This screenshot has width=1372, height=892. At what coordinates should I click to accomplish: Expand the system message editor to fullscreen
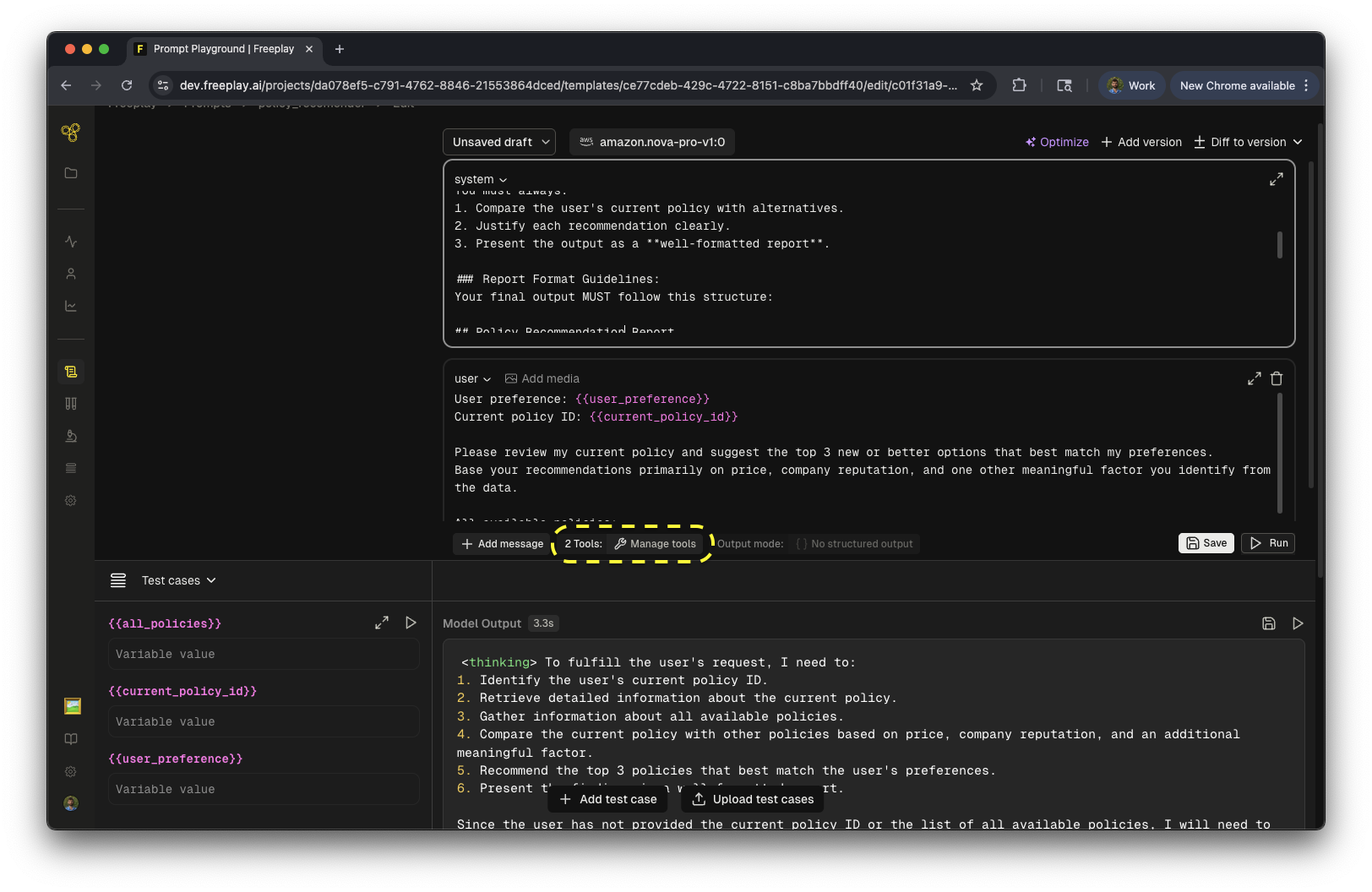[x=1276, y=179]
